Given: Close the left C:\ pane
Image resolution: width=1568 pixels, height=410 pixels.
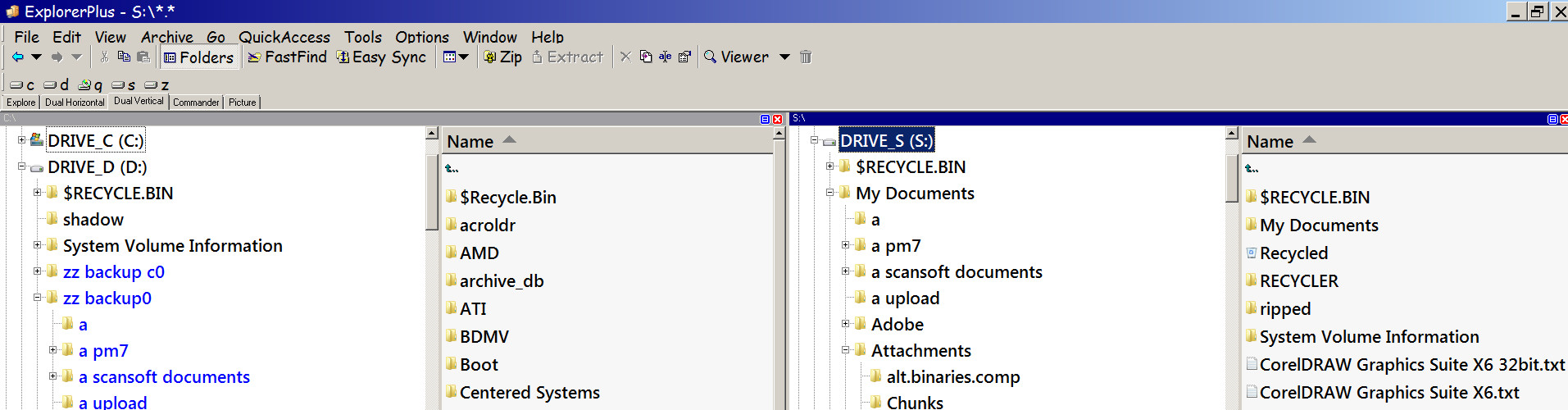Looking at the screenshot, I should tap(777, 119).
